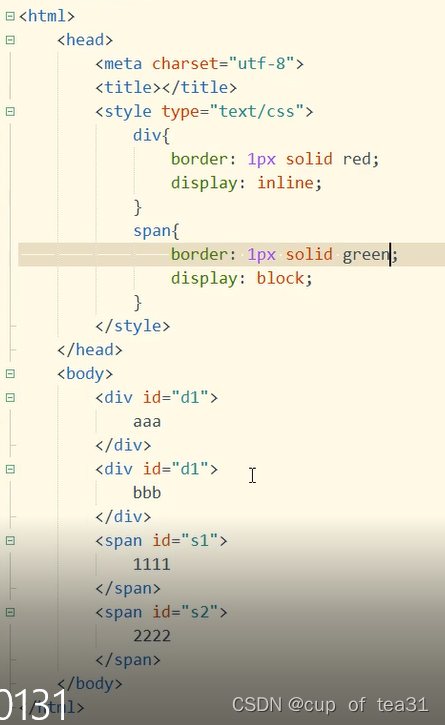Click the </div> tag following bbb
This screenshot has width=445, height=725.
click(123, 517)
